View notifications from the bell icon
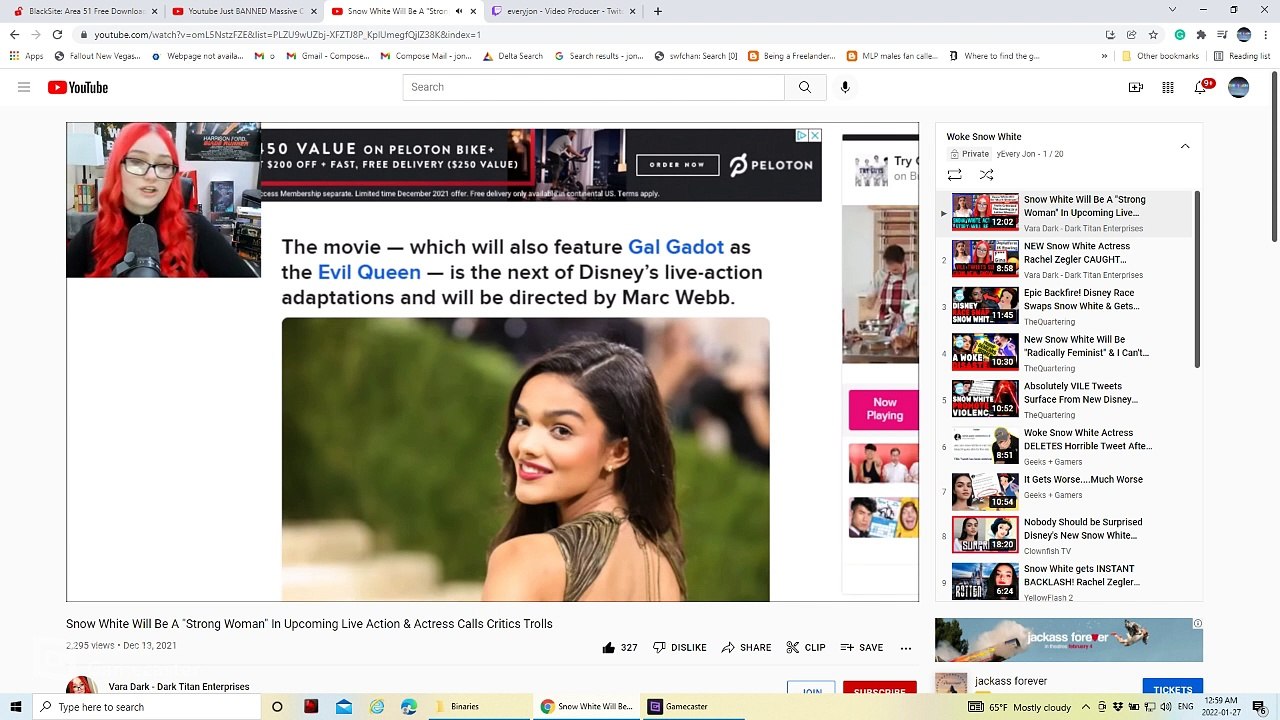Image resolution: width=1280 pixels, height=720 pixels. [x=1201, y=88]
